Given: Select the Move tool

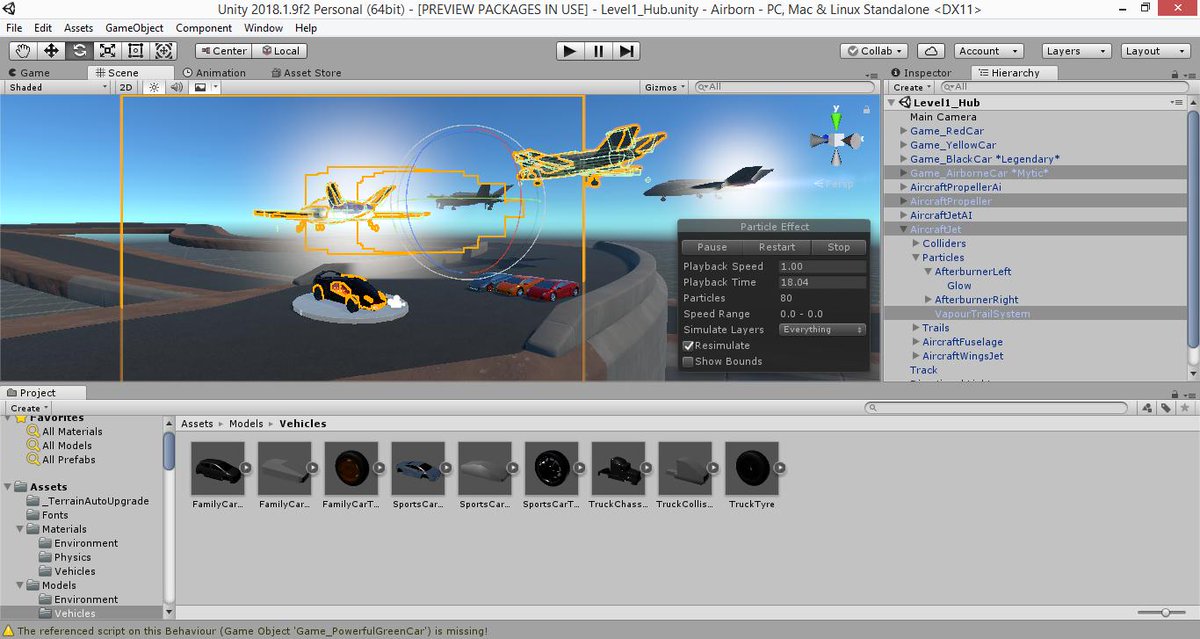Looking at the screenshot, I should click(51, 51).
